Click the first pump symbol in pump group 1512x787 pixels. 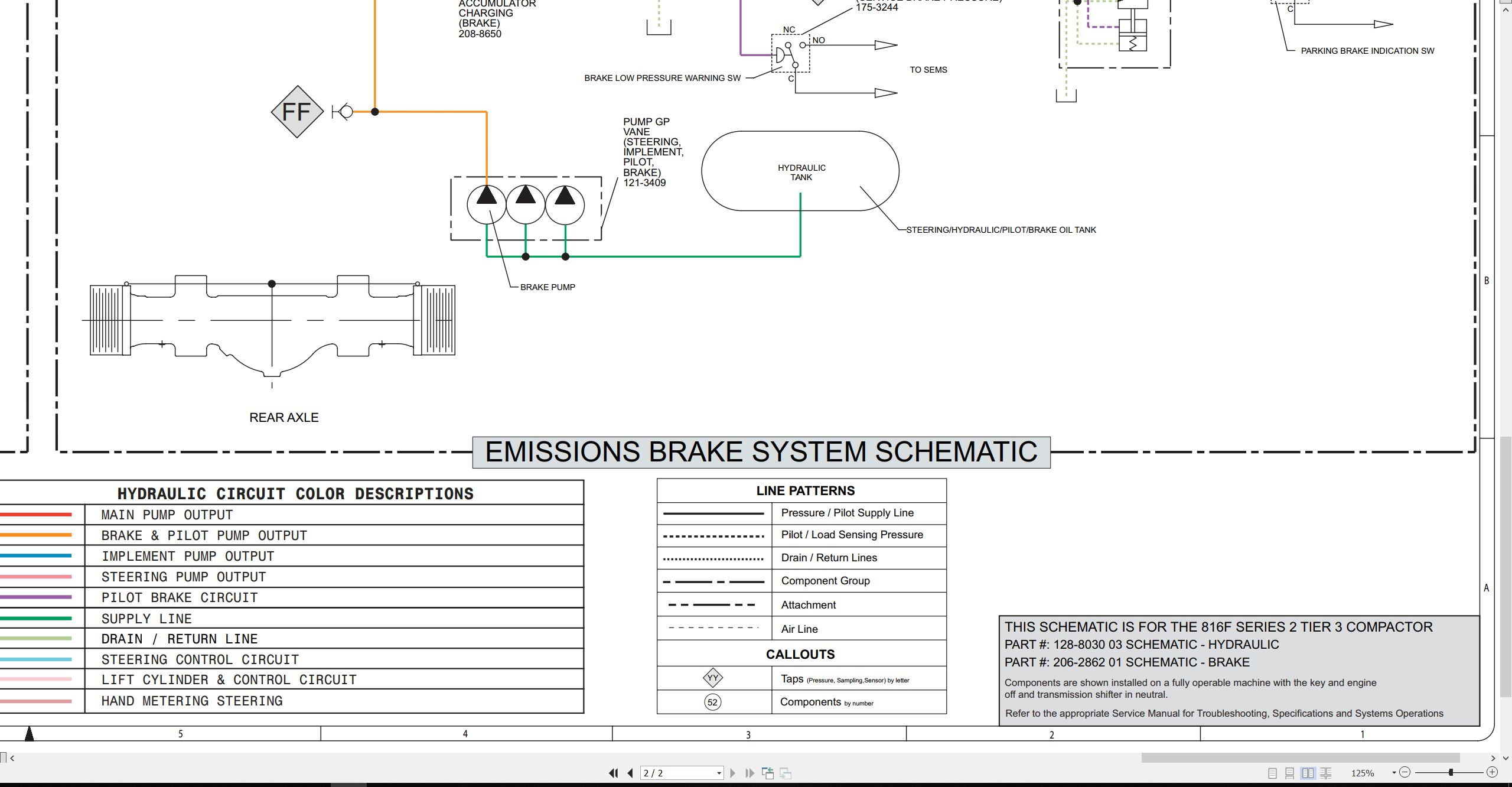(x=487, y=204)
